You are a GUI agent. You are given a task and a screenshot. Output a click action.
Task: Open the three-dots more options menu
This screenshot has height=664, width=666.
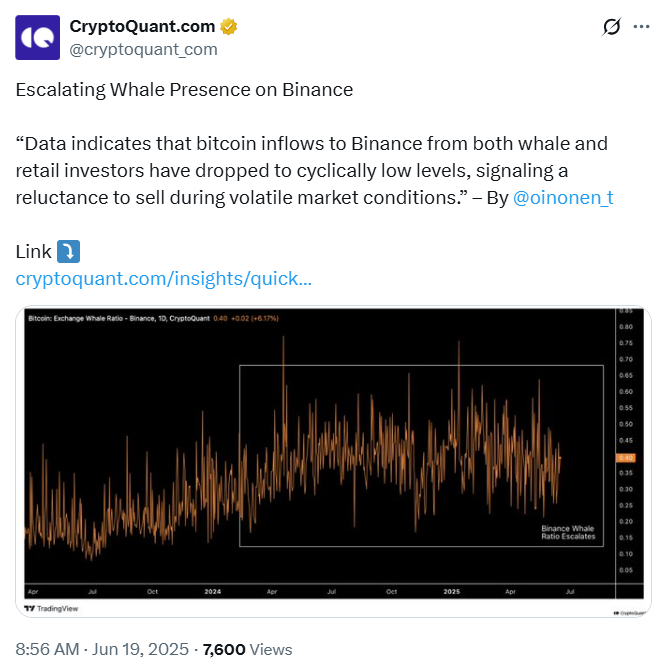641,27
